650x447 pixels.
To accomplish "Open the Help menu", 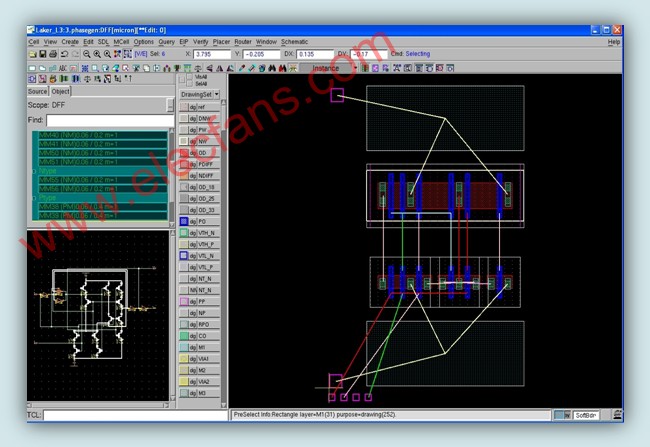I will 613,42.
